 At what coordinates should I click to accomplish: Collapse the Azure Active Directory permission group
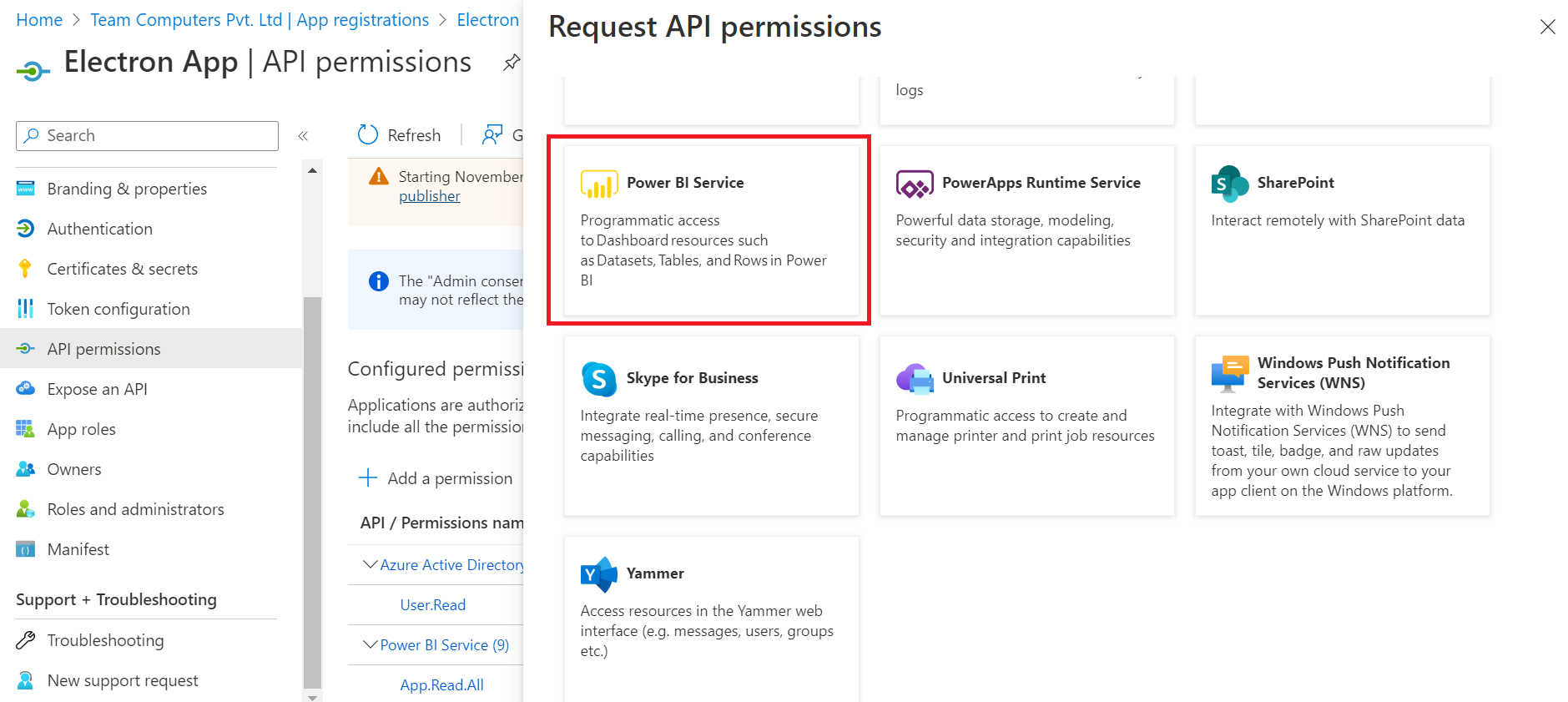coord(371,565)
